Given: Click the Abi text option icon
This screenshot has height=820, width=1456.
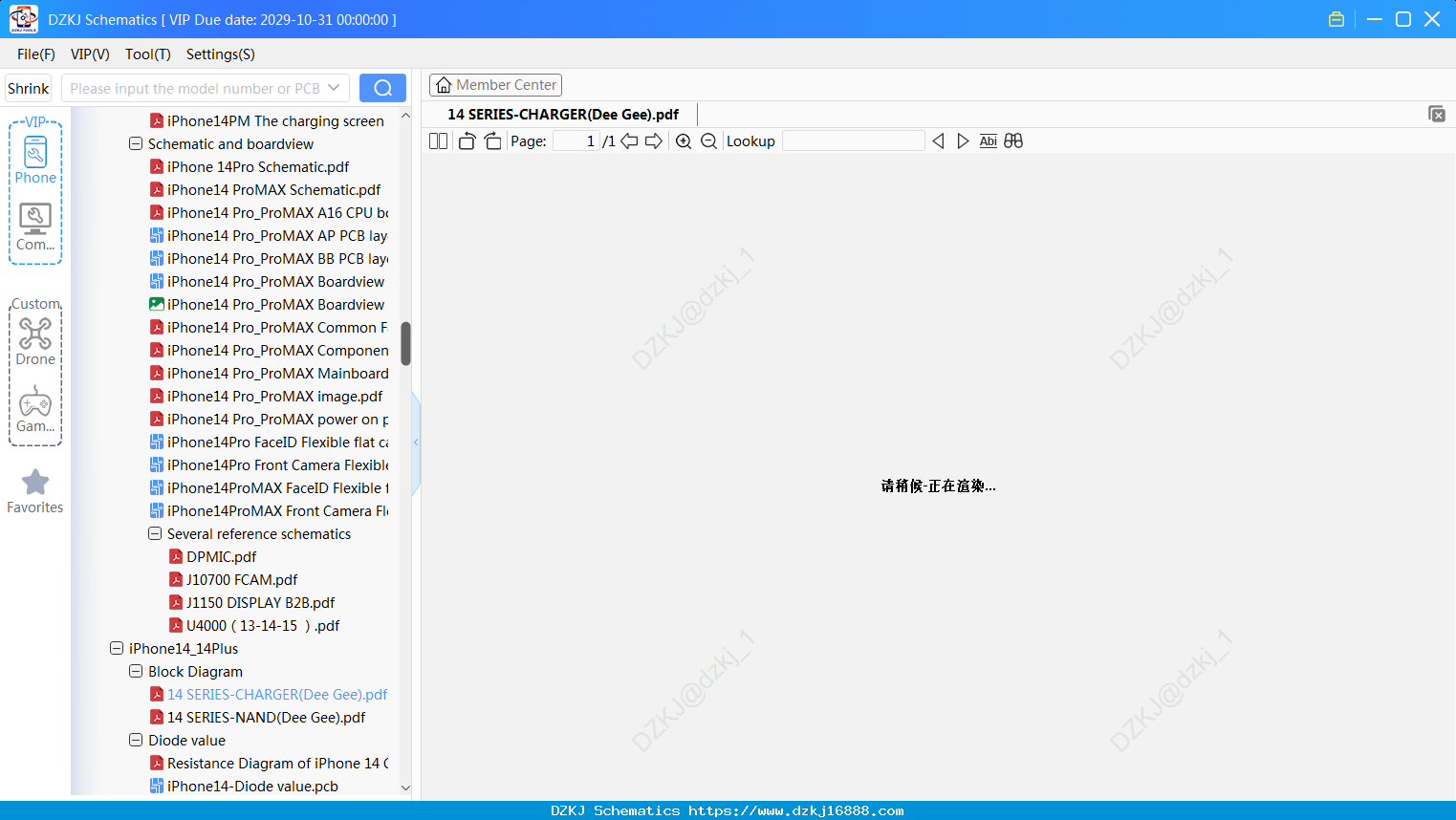Looking at the screenshot, I should [989, 141].
